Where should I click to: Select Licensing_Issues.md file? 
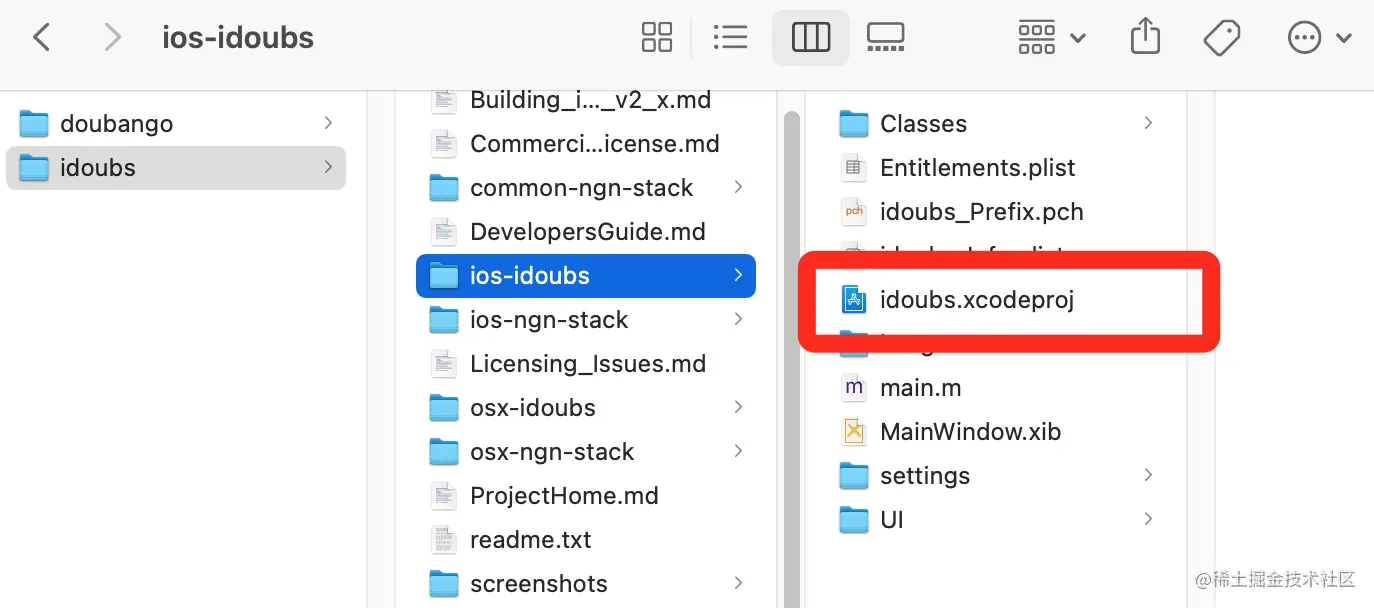pyautogui.click(x=586, y=364)
